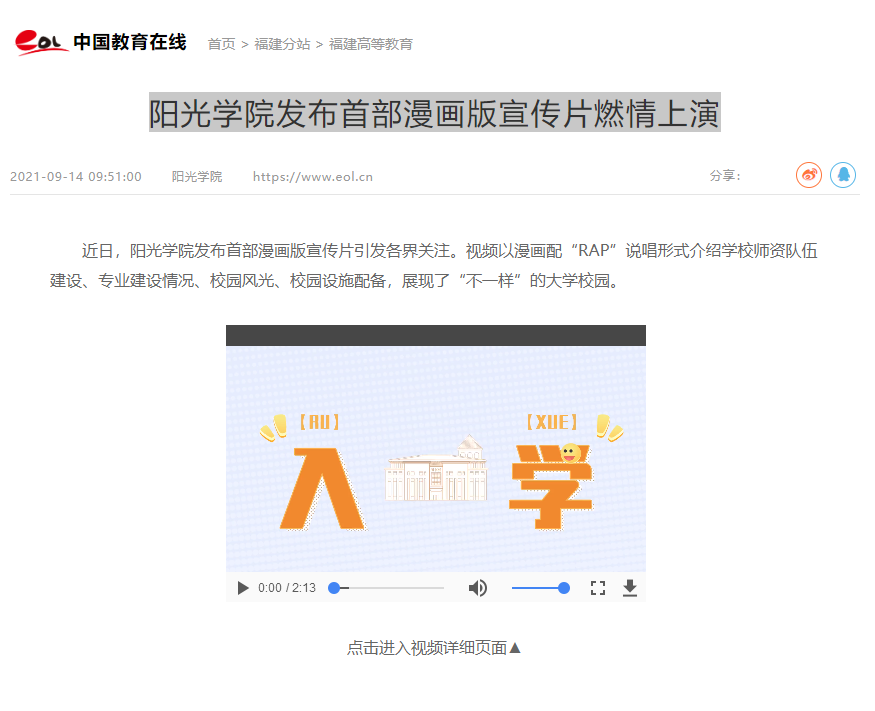Share article via Weibo icon

point(809,175)
